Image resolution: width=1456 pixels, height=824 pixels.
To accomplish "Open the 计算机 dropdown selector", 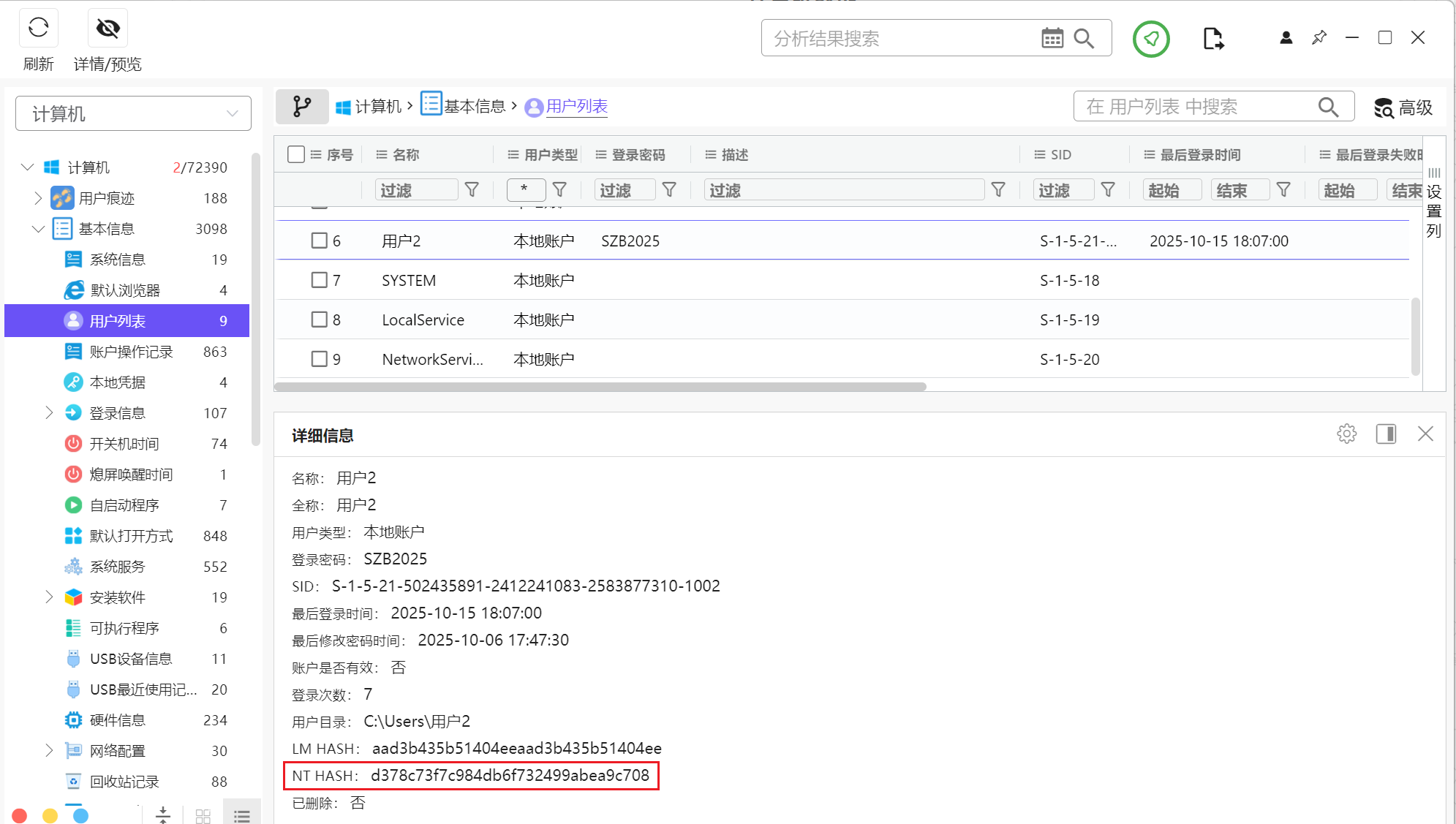I will (133, 113).
